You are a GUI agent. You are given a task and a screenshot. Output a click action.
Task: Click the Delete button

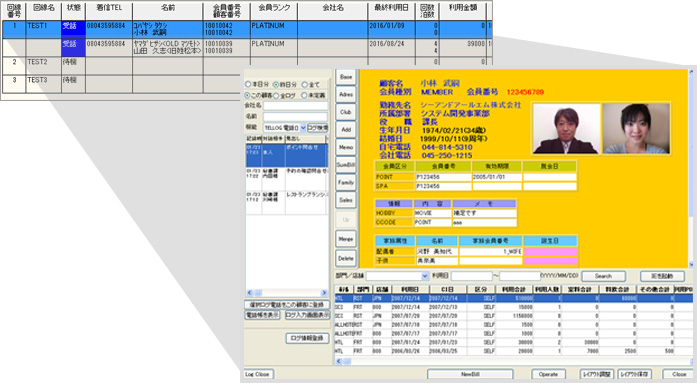tap(346, 258)
